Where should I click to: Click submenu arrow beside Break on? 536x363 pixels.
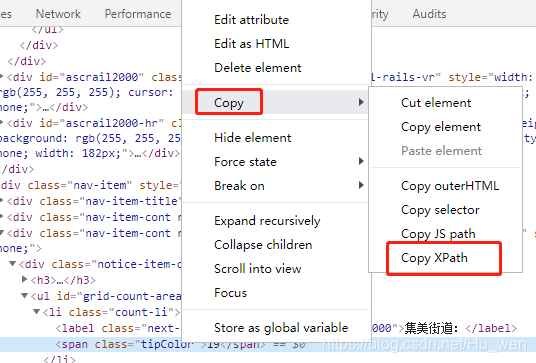tap(361, 185)
